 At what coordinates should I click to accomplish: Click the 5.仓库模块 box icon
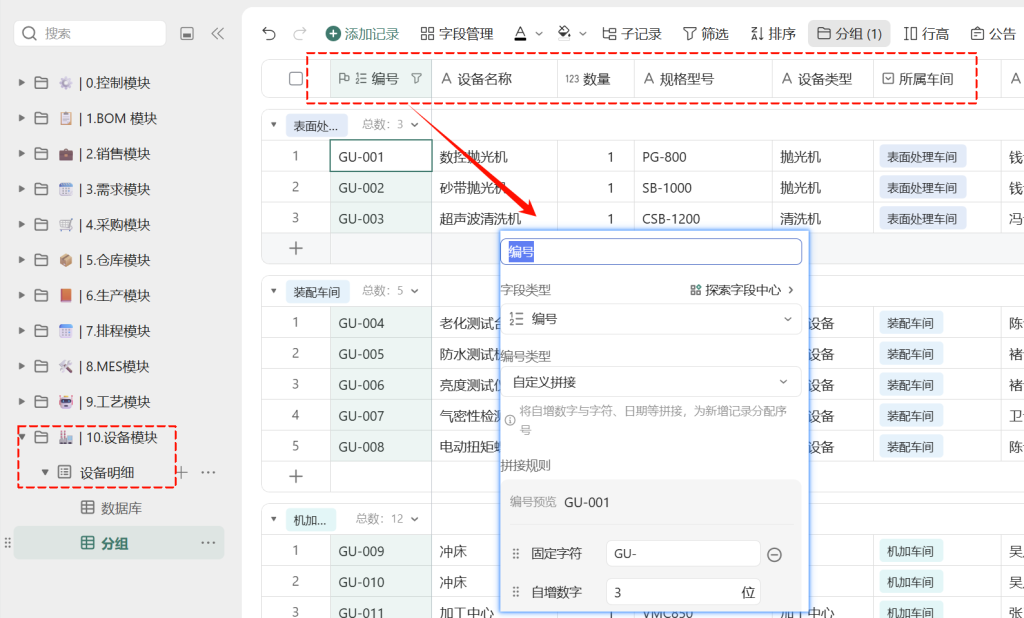click(65, 260)
